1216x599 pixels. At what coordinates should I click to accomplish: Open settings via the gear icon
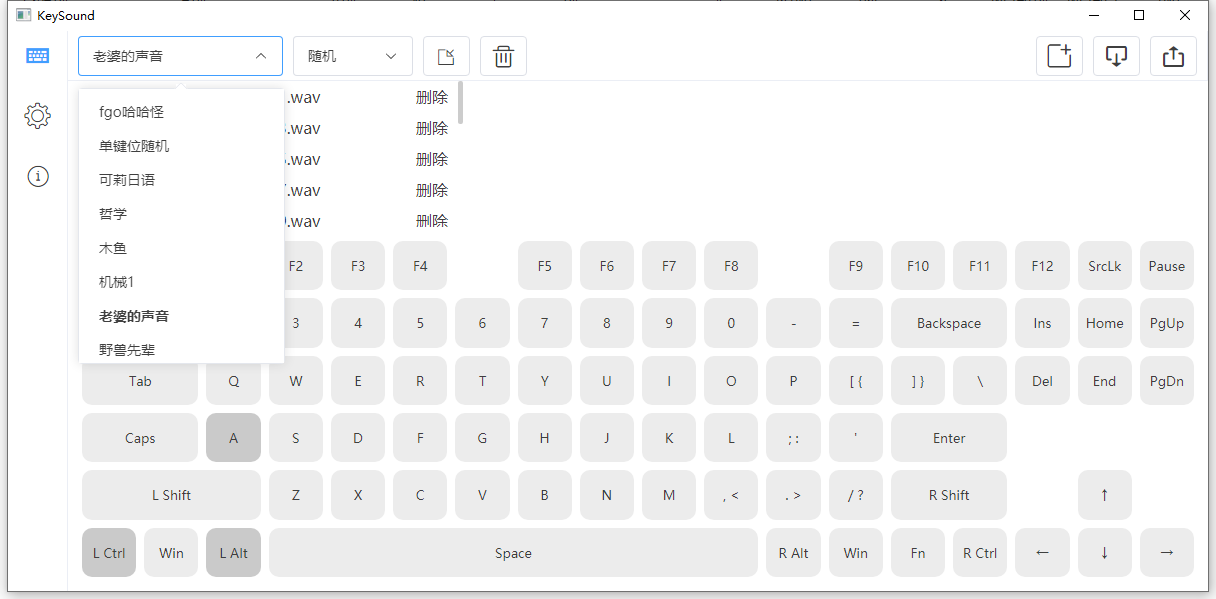[x=38, y=116]
